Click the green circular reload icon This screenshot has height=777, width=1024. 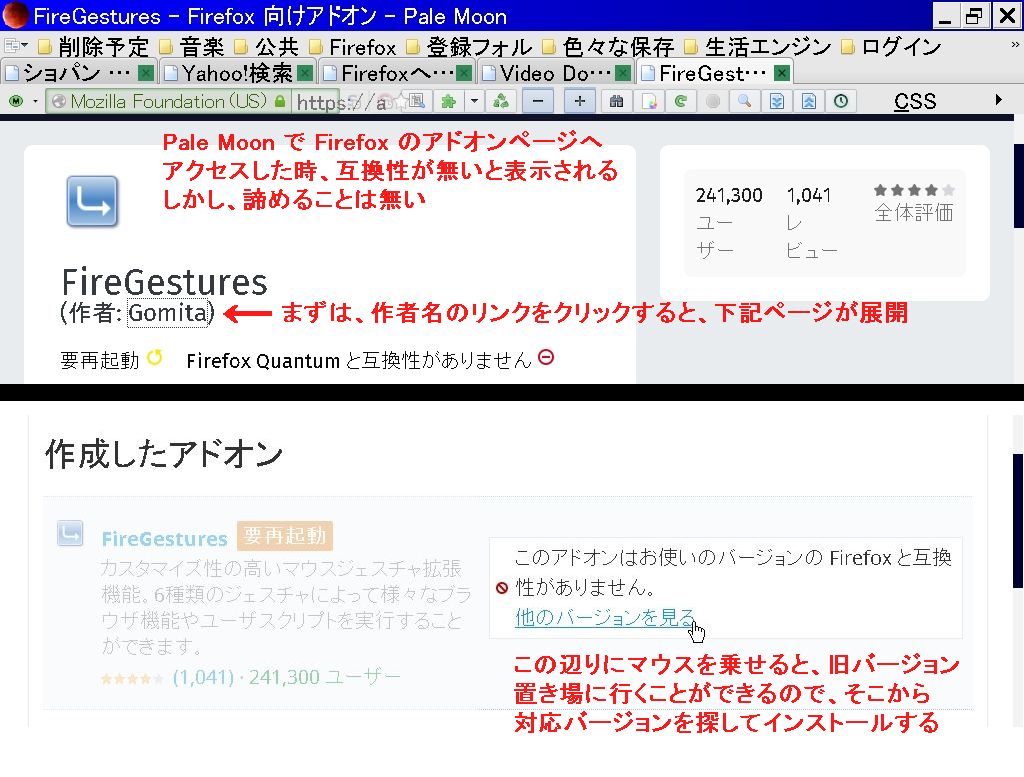click(x=680, y=101)
